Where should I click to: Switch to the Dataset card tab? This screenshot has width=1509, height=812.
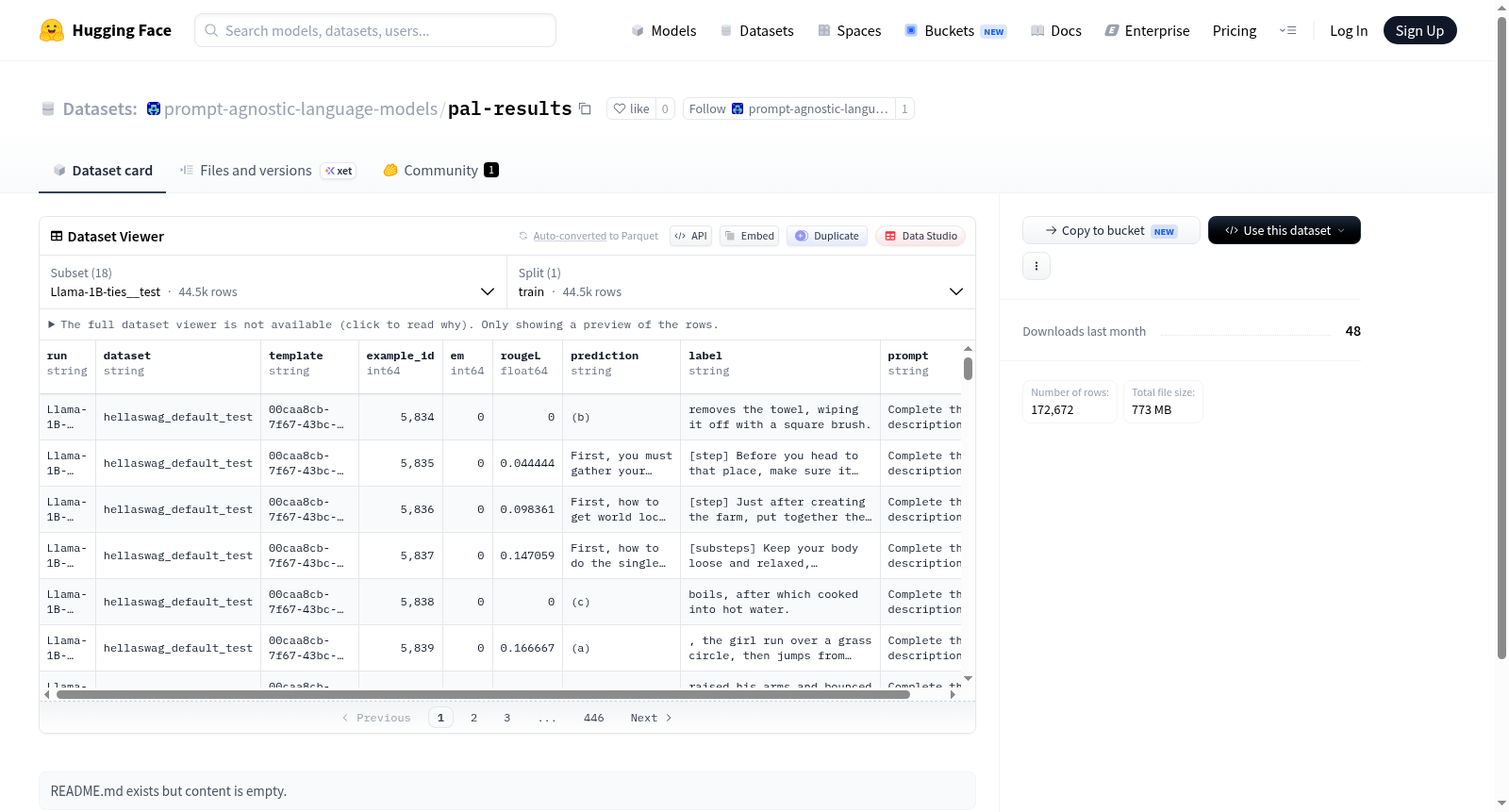[x=103, y=171]
